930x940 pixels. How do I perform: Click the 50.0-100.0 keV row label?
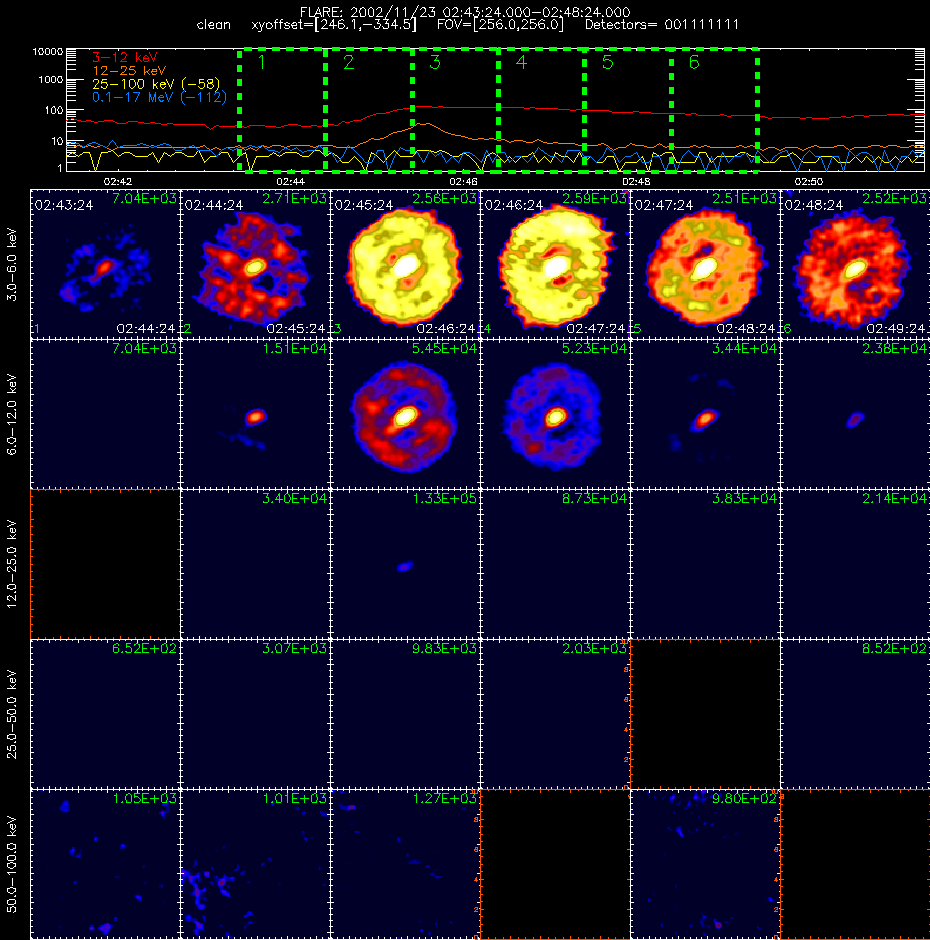pos(12,864)
